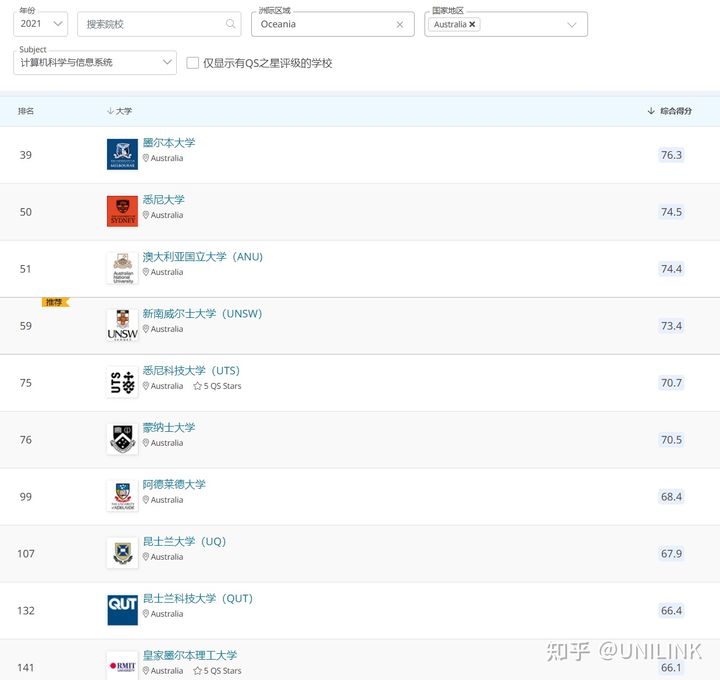Image resolution: width=720 pixels, height=680 pixels.
Task: Open the 阿德莱德大学 link
Action: [x=174, y=484]
